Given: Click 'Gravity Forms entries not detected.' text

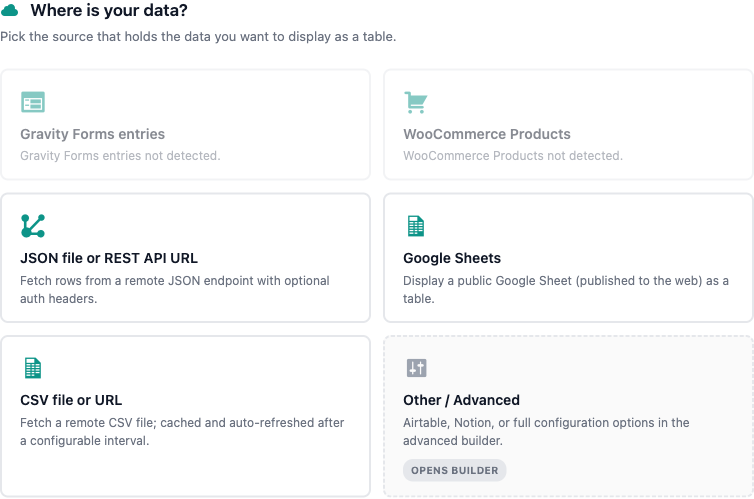Looking at the screenshot, I should [x=120, y=156].
